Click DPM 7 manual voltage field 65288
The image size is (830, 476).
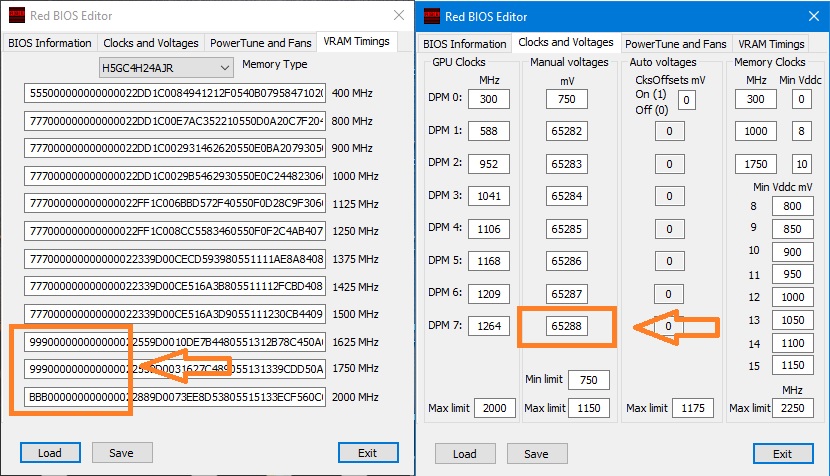coord(567,326)
